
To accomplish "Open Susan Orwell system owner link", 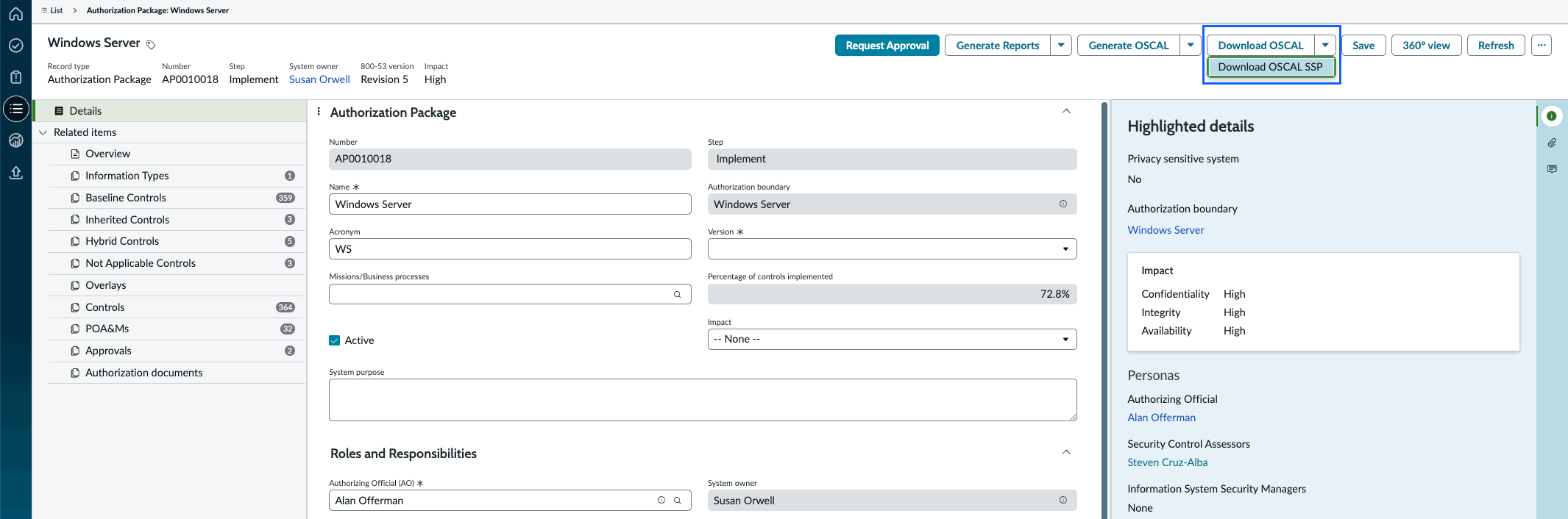I will click(319, 79).
